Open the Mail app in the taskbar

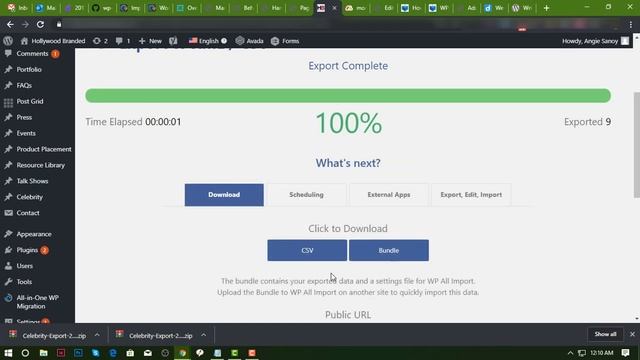(x=148, y=353)
